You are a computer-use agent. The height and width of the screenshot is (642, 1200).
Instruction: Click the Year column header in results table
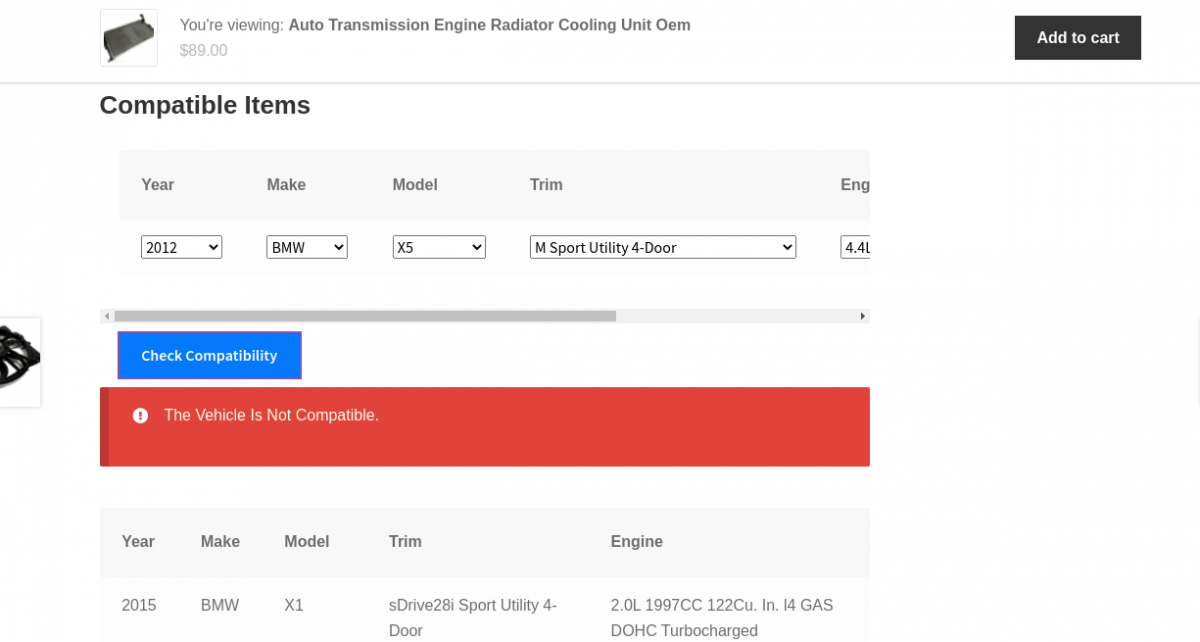[138, 541]
